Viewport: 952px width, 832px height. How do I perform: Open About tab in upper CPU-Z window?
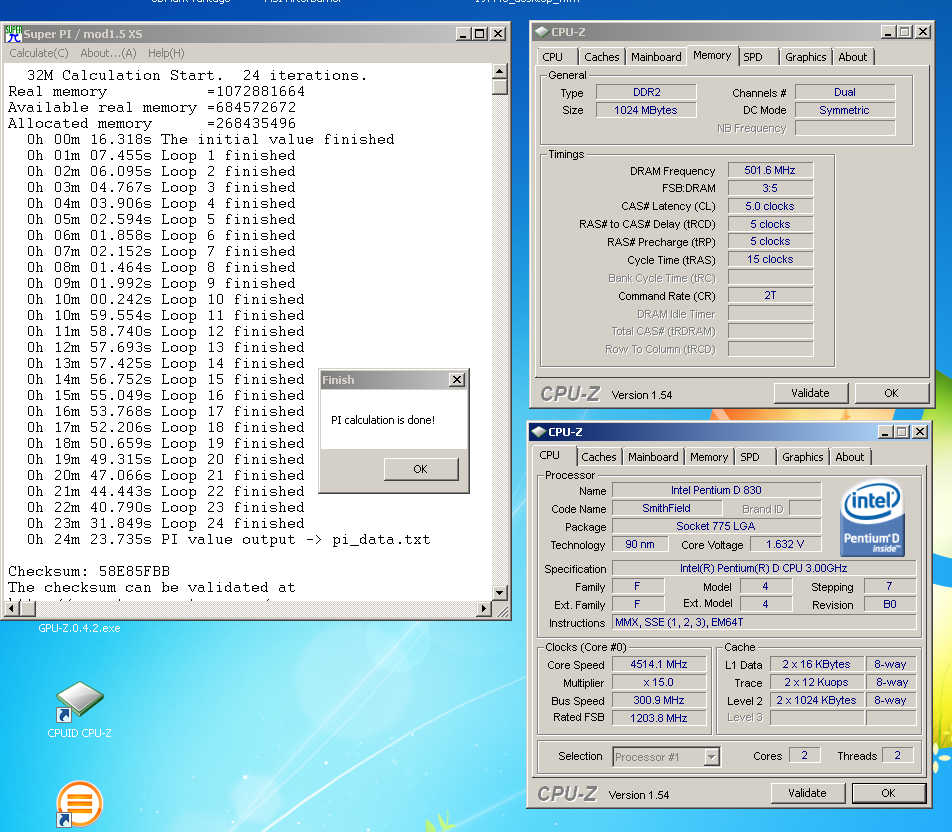pos(852,57)
